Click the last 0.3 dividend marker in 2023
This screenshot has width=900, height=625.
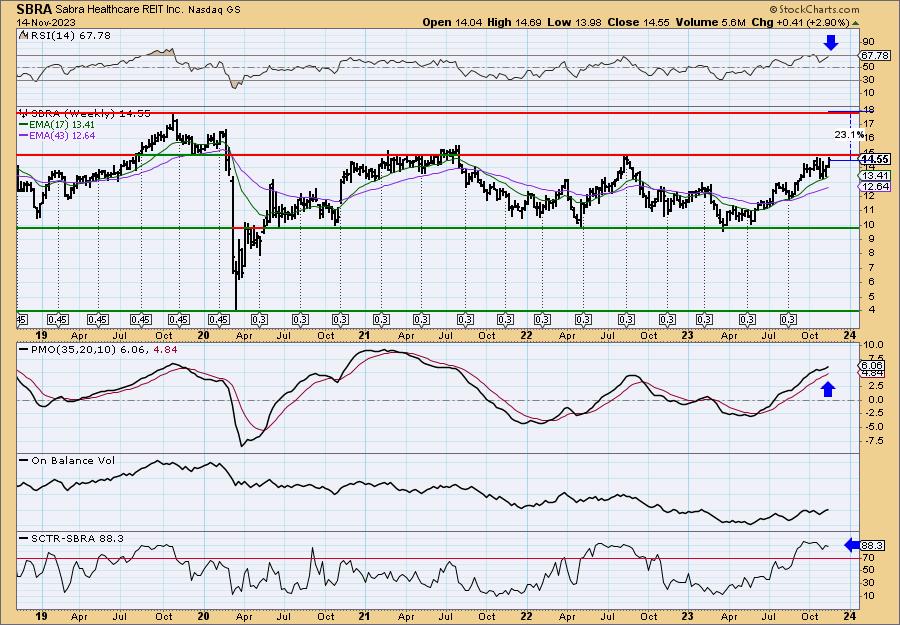789,319
